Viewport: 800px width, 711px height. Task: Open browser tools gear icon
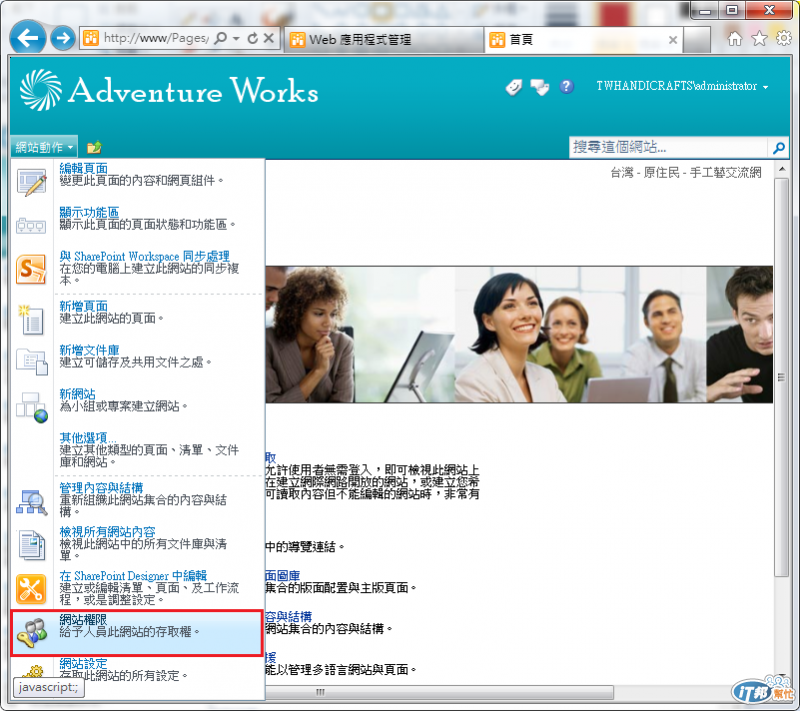[x=784, y=38]
